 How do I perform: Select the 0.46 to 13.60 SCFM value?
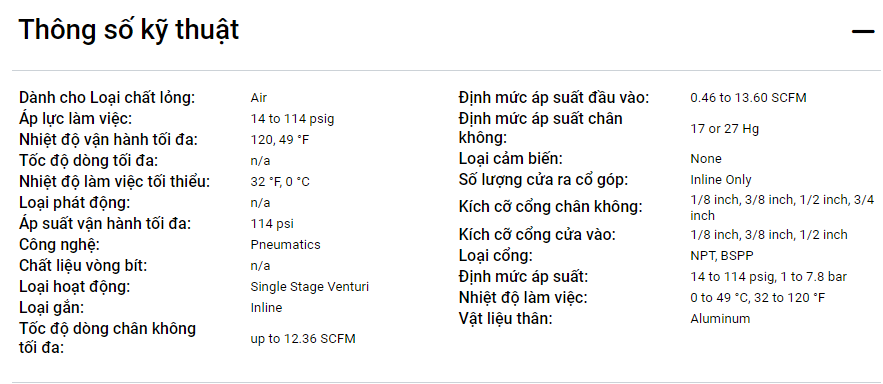[x=748, y=98]
